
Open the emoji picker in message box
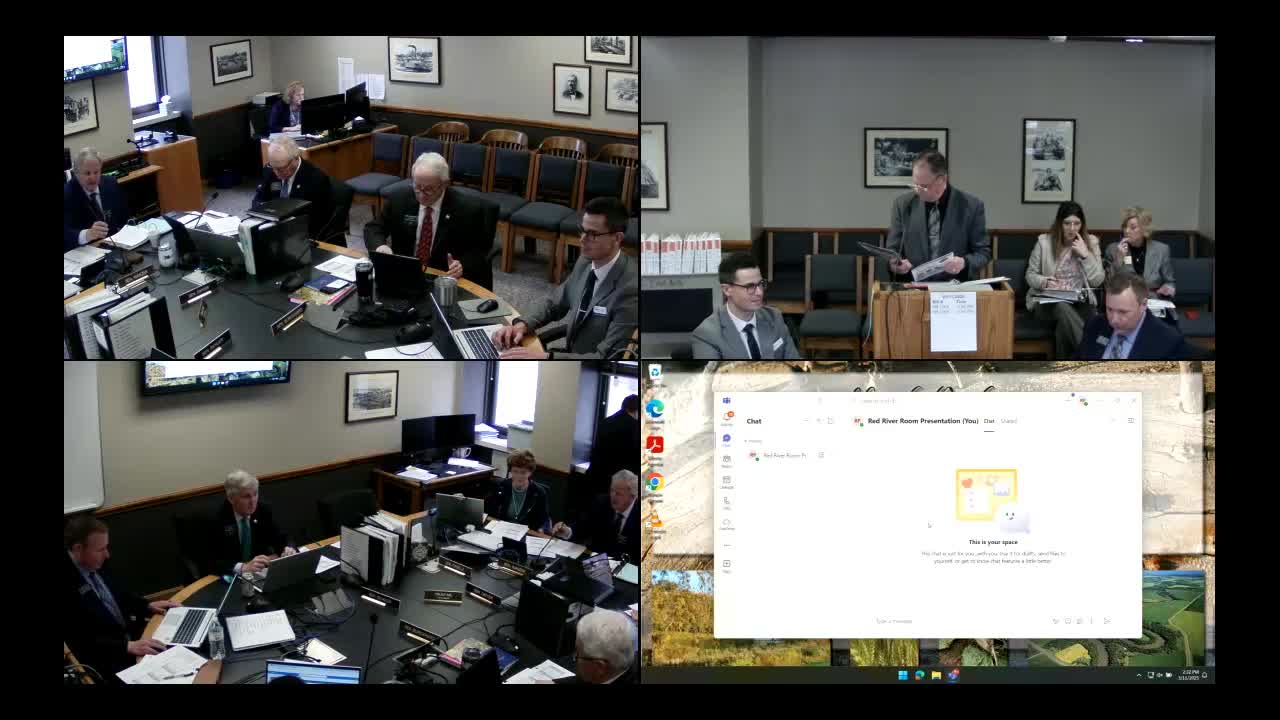[x=1067, y=621]
